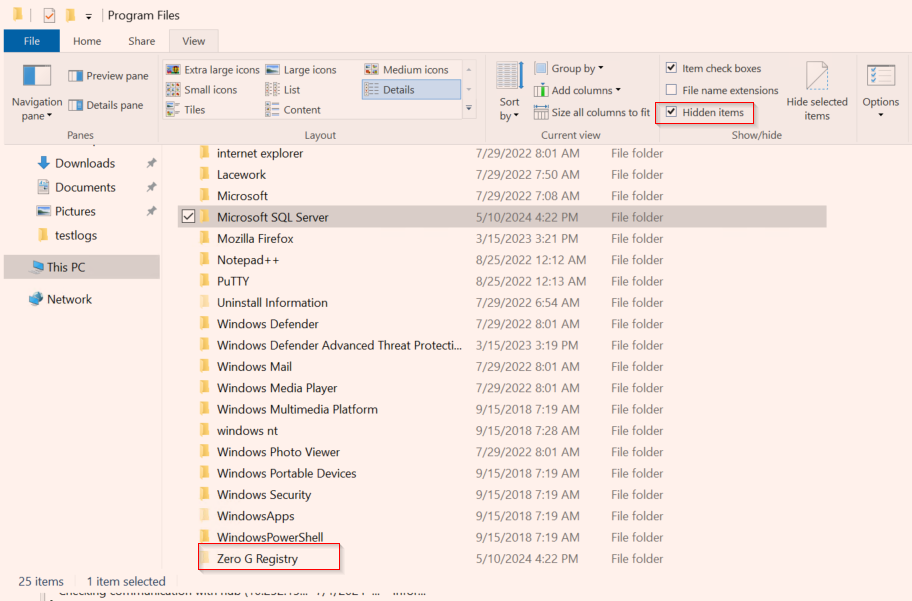Select Windows Defender Advanced Threat Protection folder
Viewport: 912px width, 601px height.
tap(339, 345)
